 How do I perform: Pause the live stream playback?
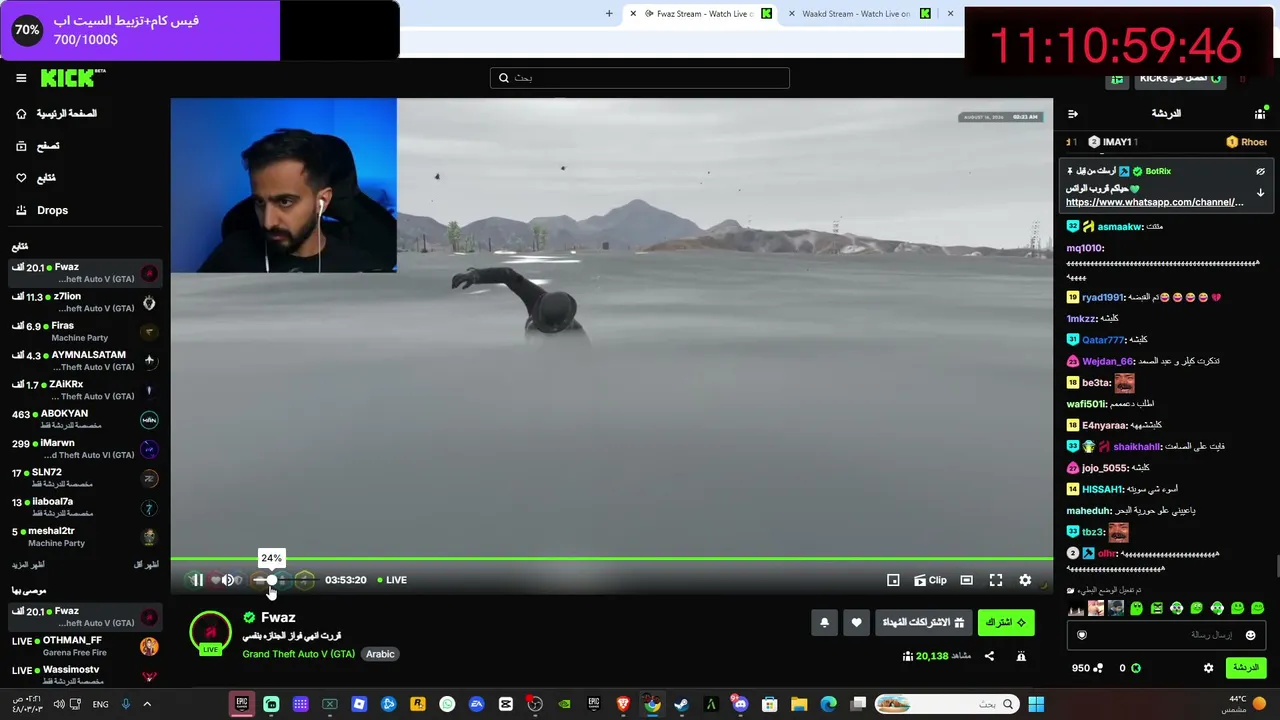pos(197,580)
